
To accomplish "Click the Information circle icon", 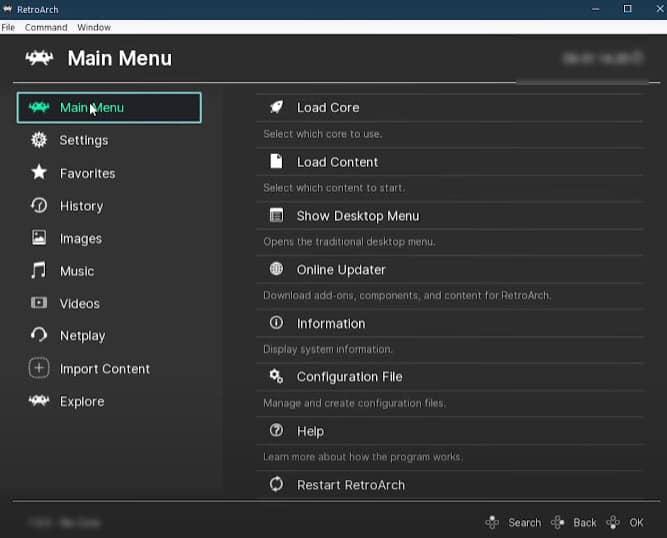I will tap(276, 322).
